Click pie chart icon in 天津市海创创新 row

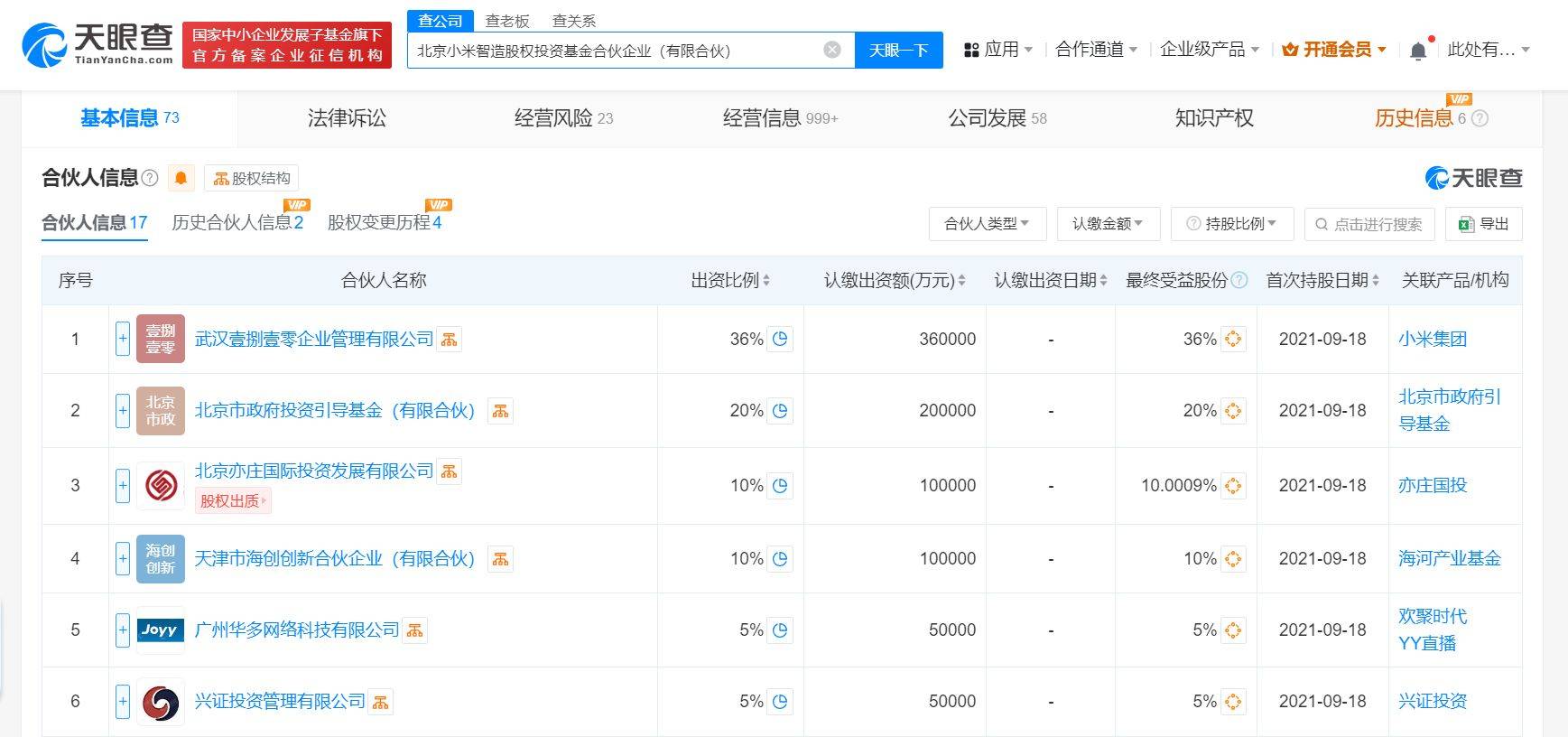781,558
